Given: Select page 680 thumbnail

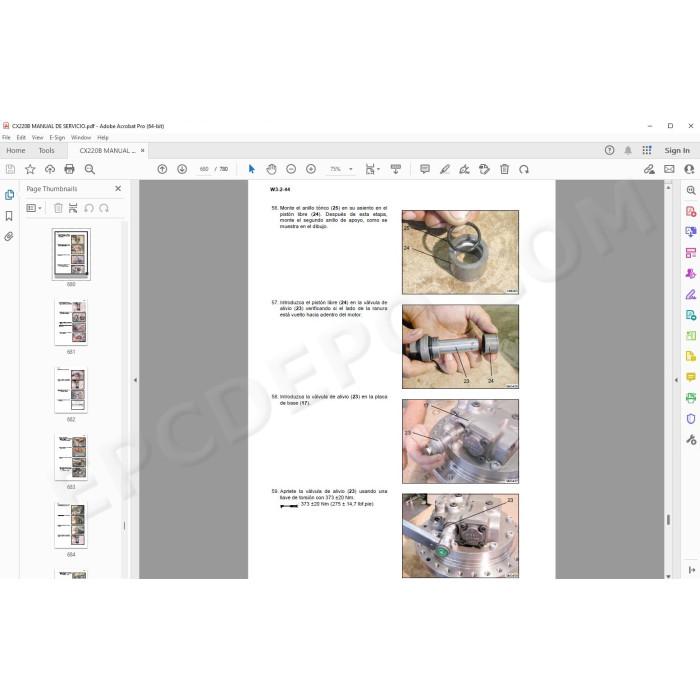Looking at the screenshot, I should [71, 254].
